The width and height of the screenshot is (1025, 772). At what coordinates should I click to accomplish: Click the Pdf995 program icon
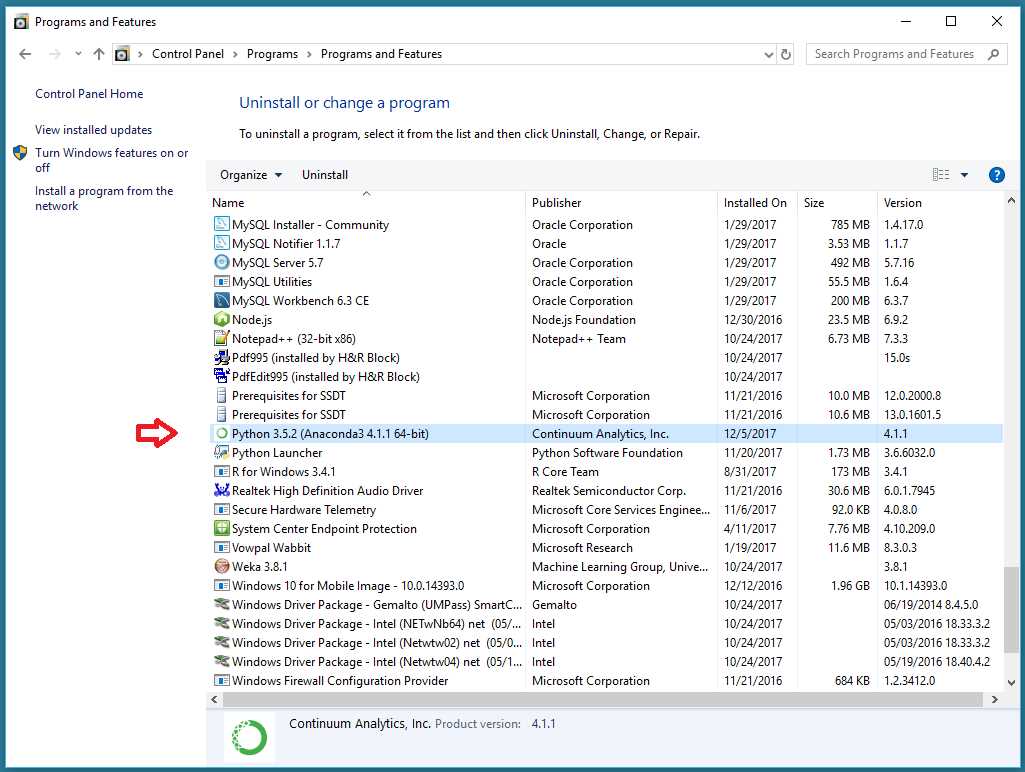pos(222,357)
